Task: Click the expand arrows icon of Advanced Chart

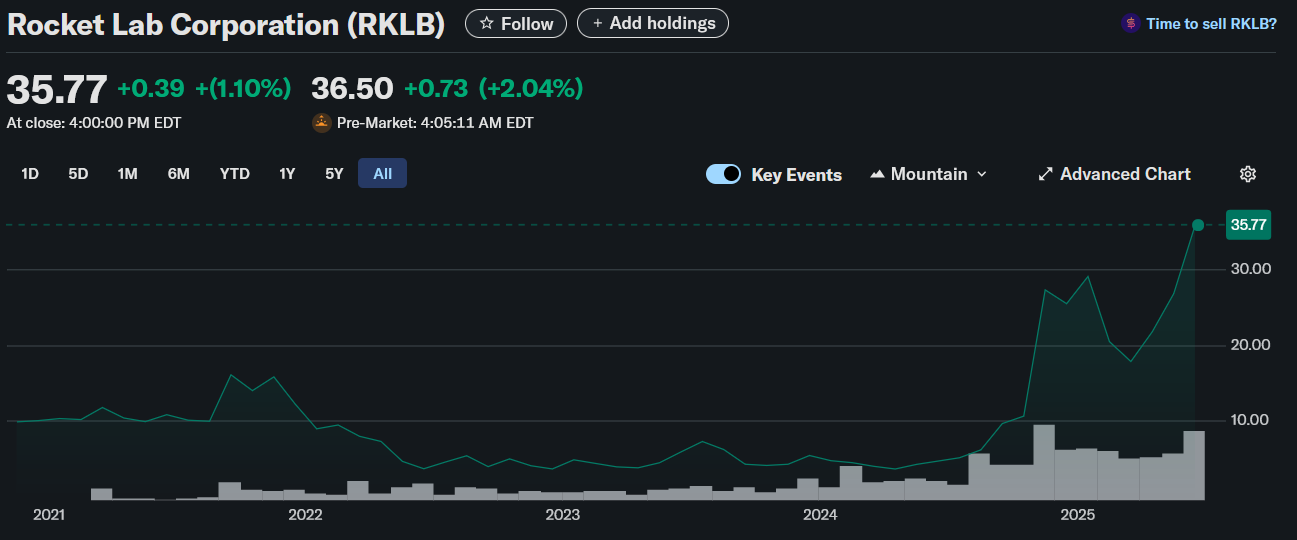Action: [x=1045, y=174]
